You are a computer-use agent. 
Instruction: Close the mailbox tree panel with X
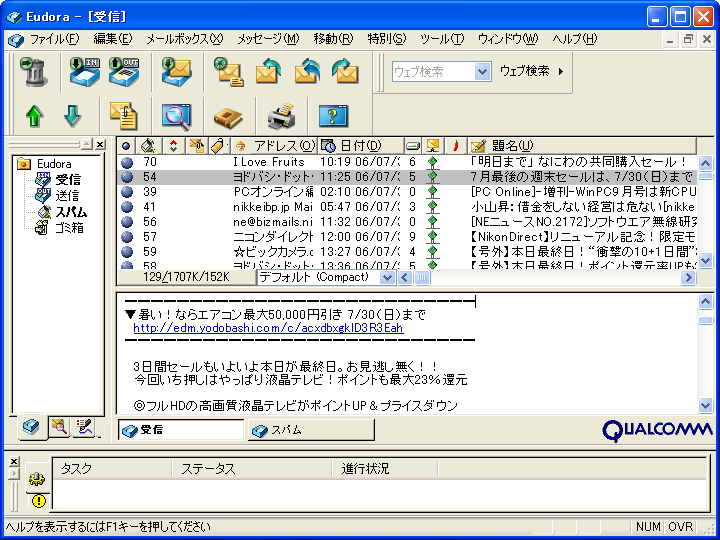(x=100, y=144)
